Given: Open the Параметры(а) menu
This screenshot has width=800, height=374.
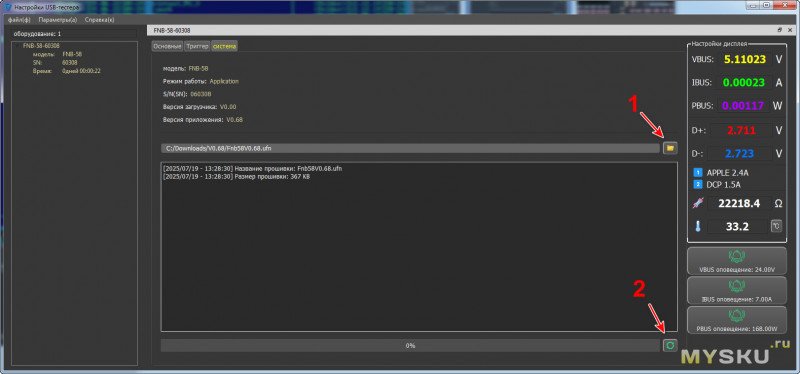Looking at the screenshot, I should click(x=58, y=20).
